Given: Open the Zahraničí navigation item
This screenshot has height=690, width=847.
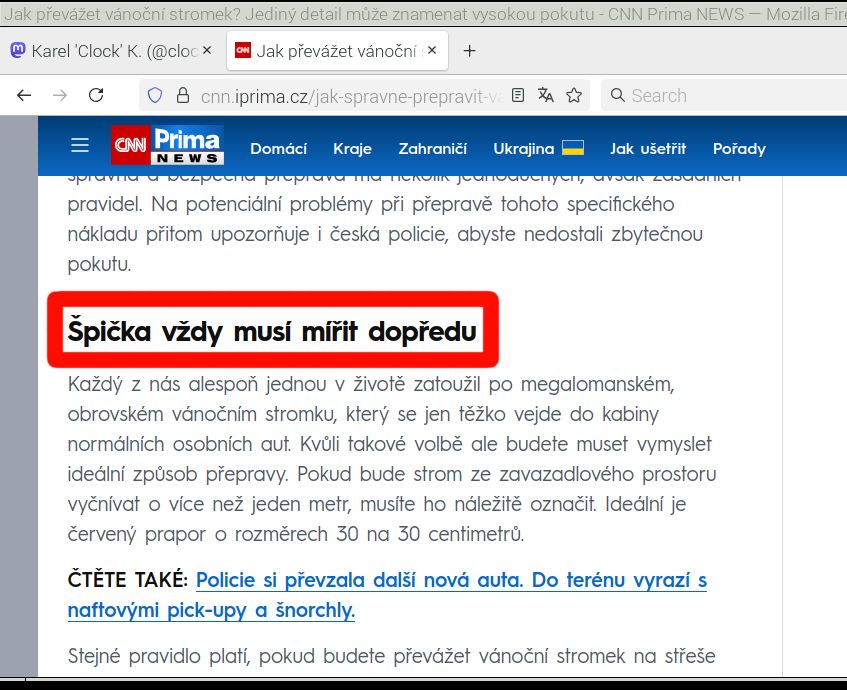Looking at the screenshot, I should click(x=433, y=149).
